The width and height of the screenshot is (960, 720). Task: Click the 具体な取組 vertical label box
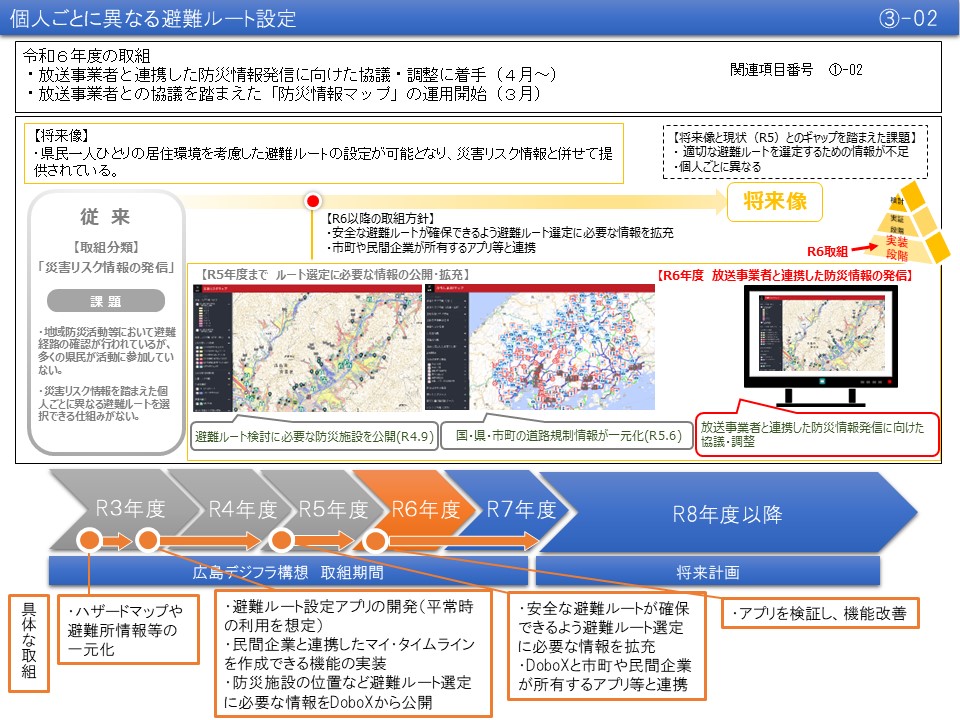(28, 644)
